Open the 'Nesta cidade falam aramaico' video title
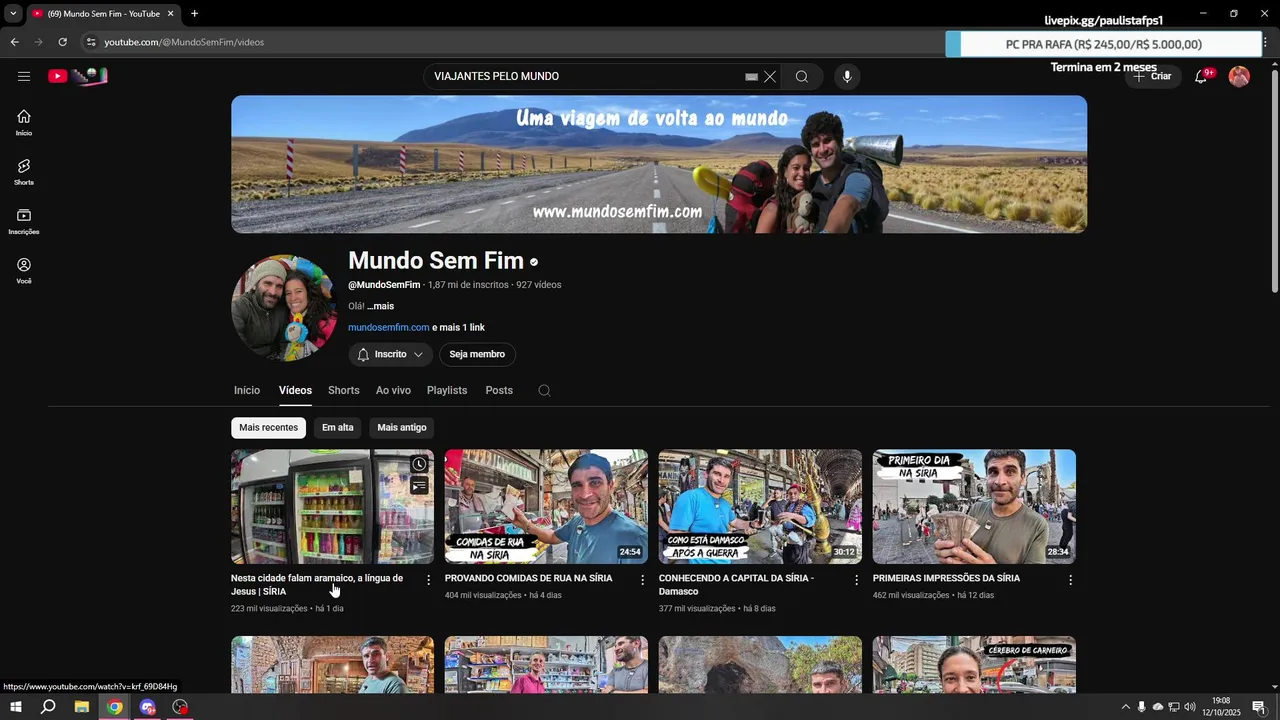The width and height of the screenshot is (1280, 720). pos(317,585)
